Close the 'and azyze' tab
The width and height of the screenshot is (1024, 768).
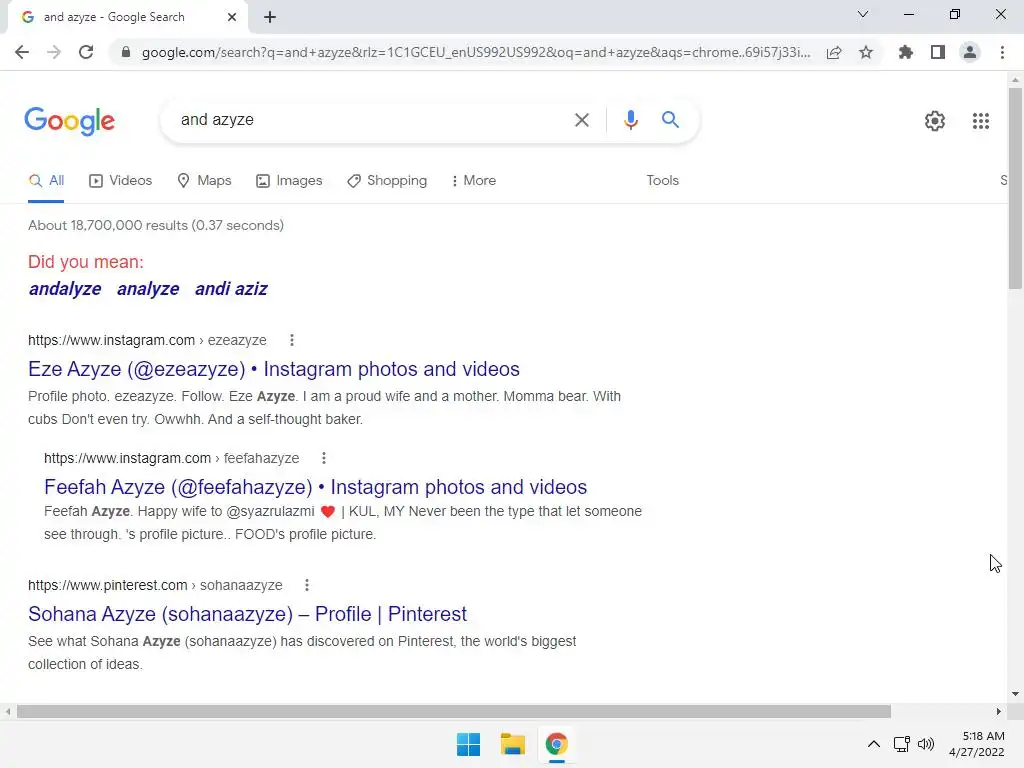tap(232, 17)
